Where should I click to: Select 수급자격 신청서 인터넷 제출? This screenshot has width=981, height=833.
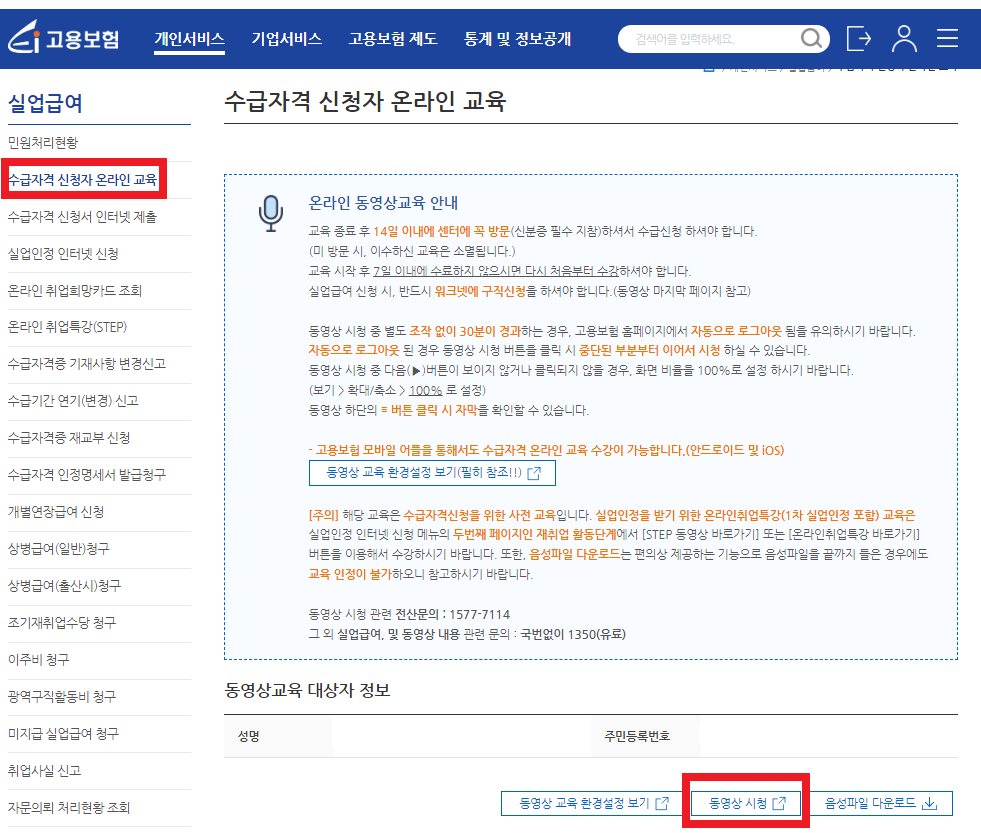(82, 217)
